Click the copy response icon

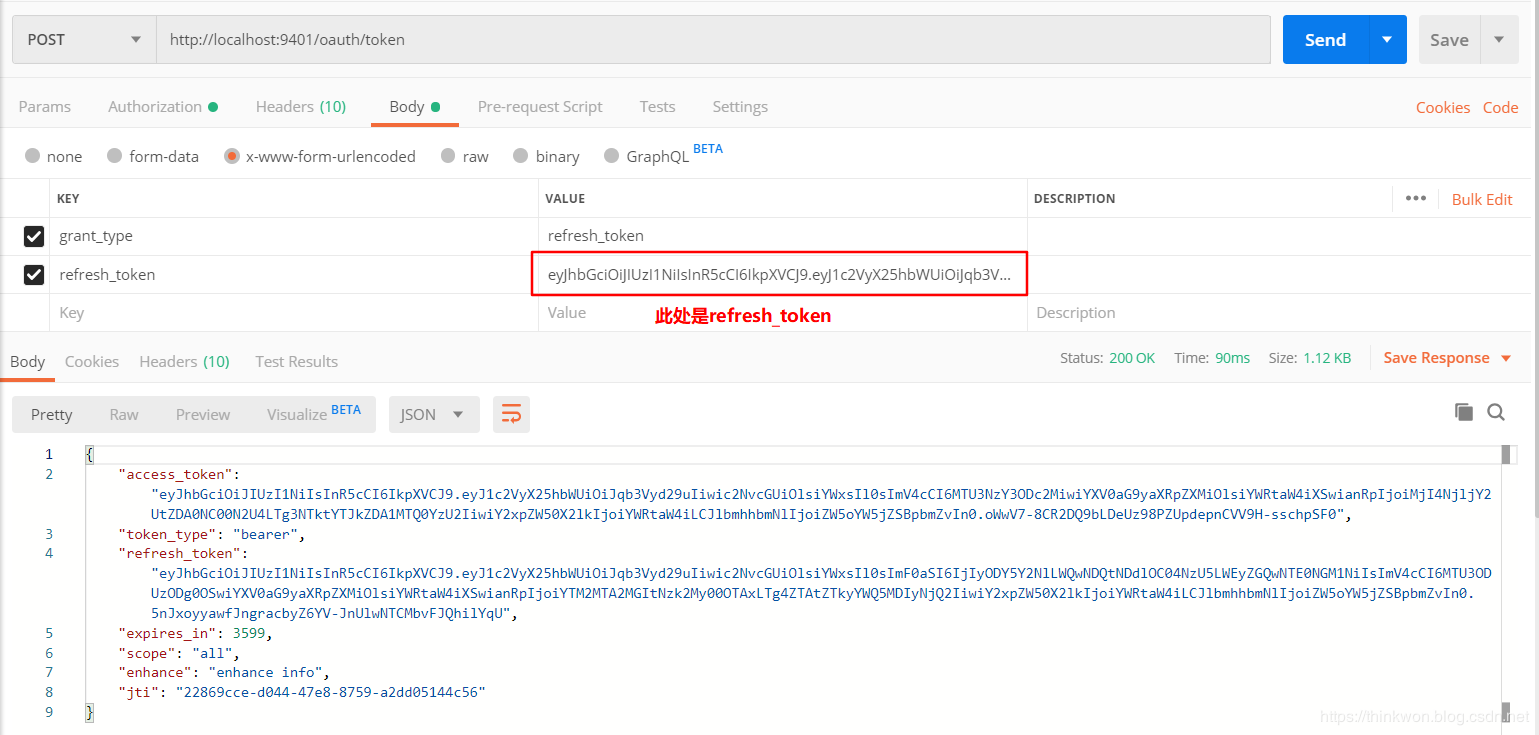tap(1463, 412)
